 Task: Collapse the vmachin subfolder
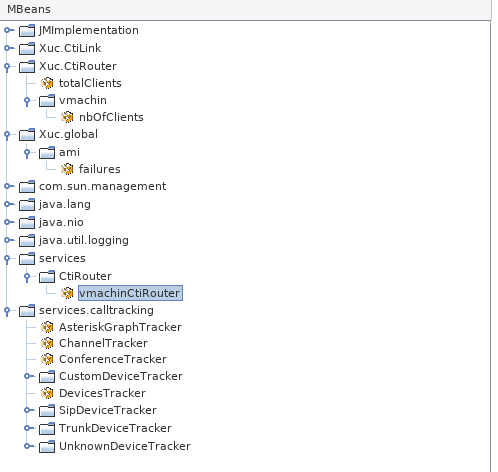27,101
